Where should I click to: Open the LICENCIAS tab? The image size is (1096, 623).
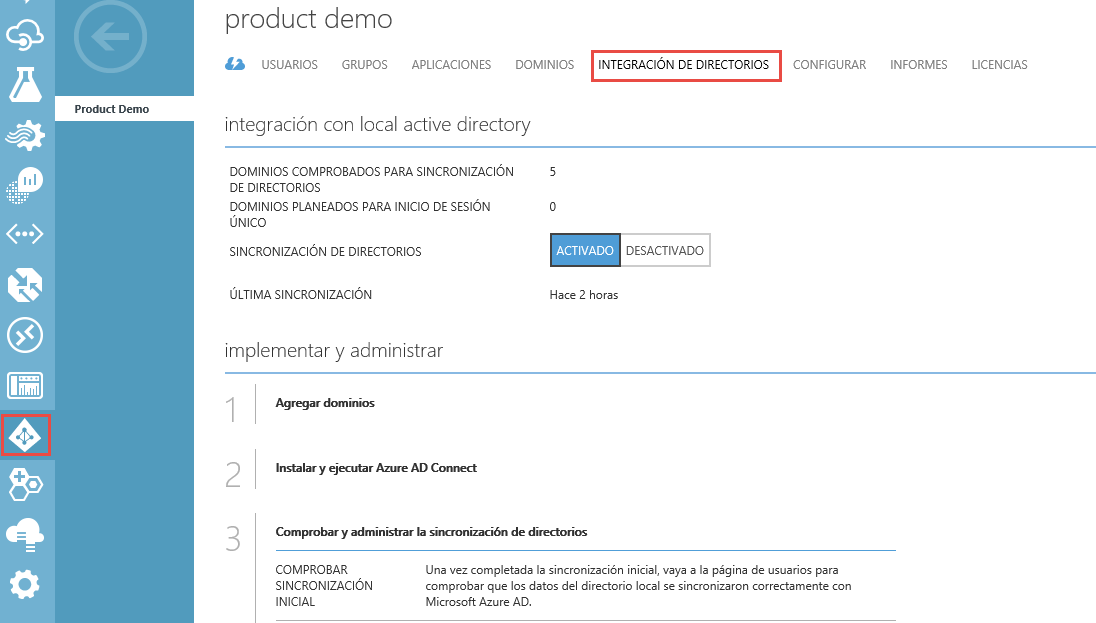click(x=998, y=65)
